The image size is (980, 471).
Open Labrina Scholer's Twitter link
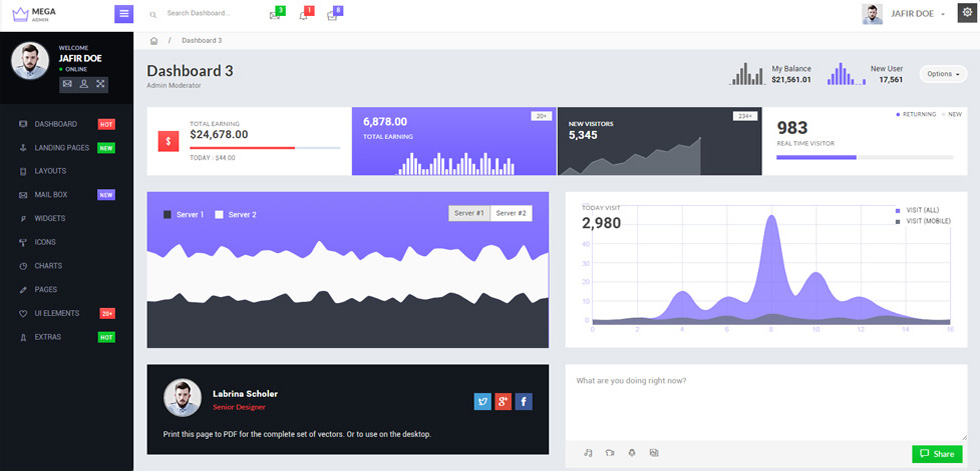[x=482, y=401]
